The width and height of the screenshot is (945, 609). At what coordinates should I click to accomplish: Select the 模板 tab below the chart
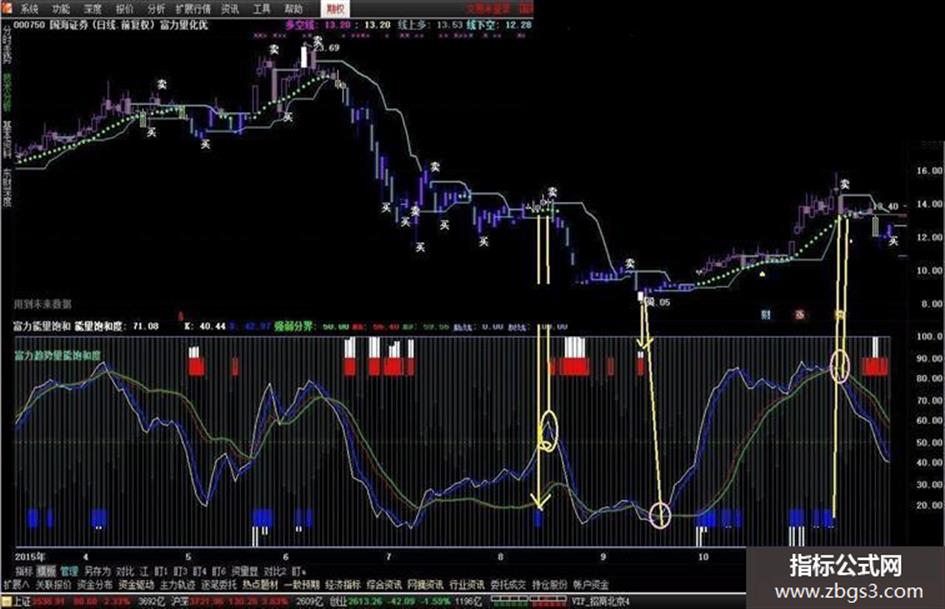[46, 570]
